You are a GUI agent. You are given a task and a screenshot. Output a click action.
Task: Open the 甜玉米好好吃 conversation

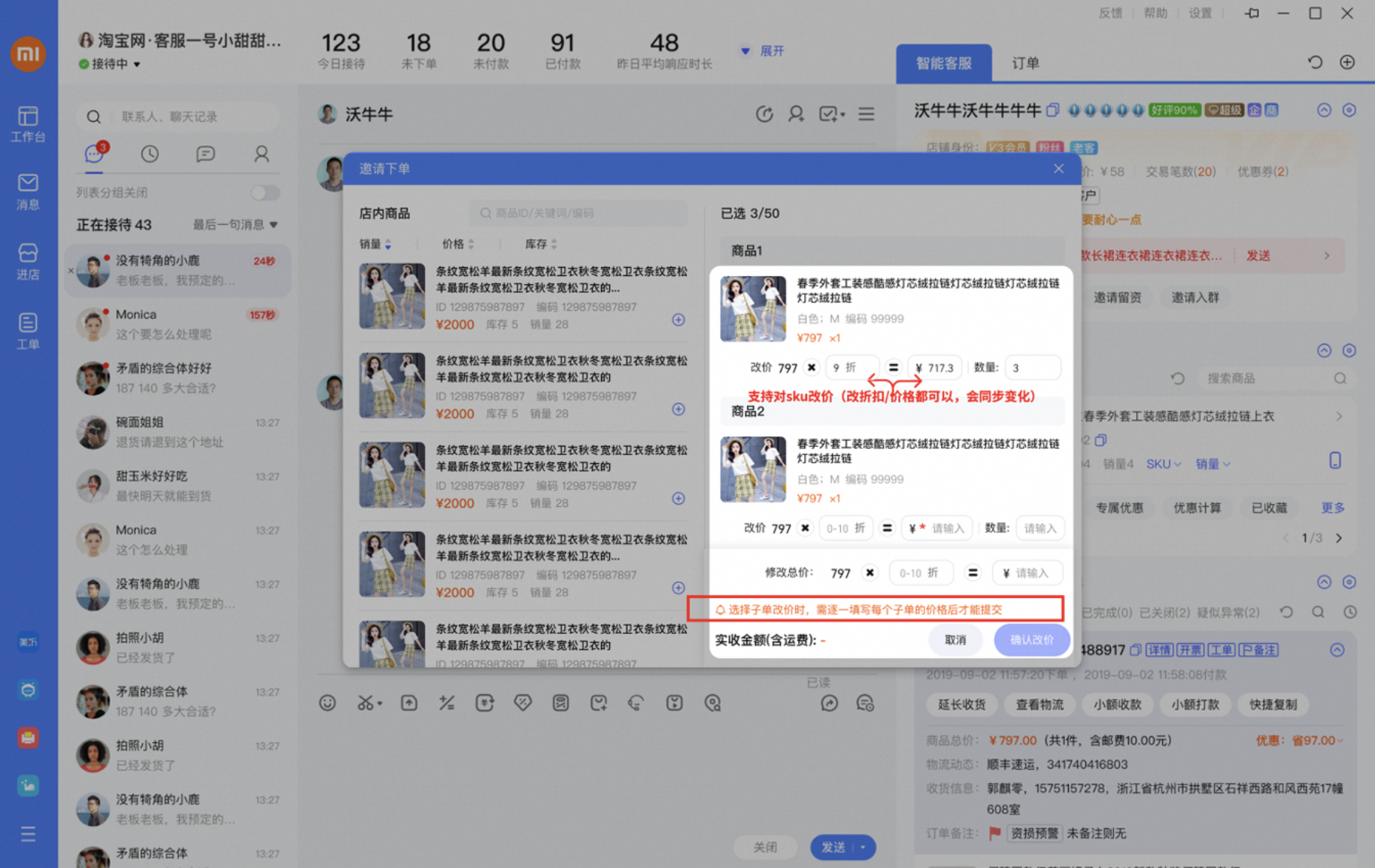tap(178, 486)
